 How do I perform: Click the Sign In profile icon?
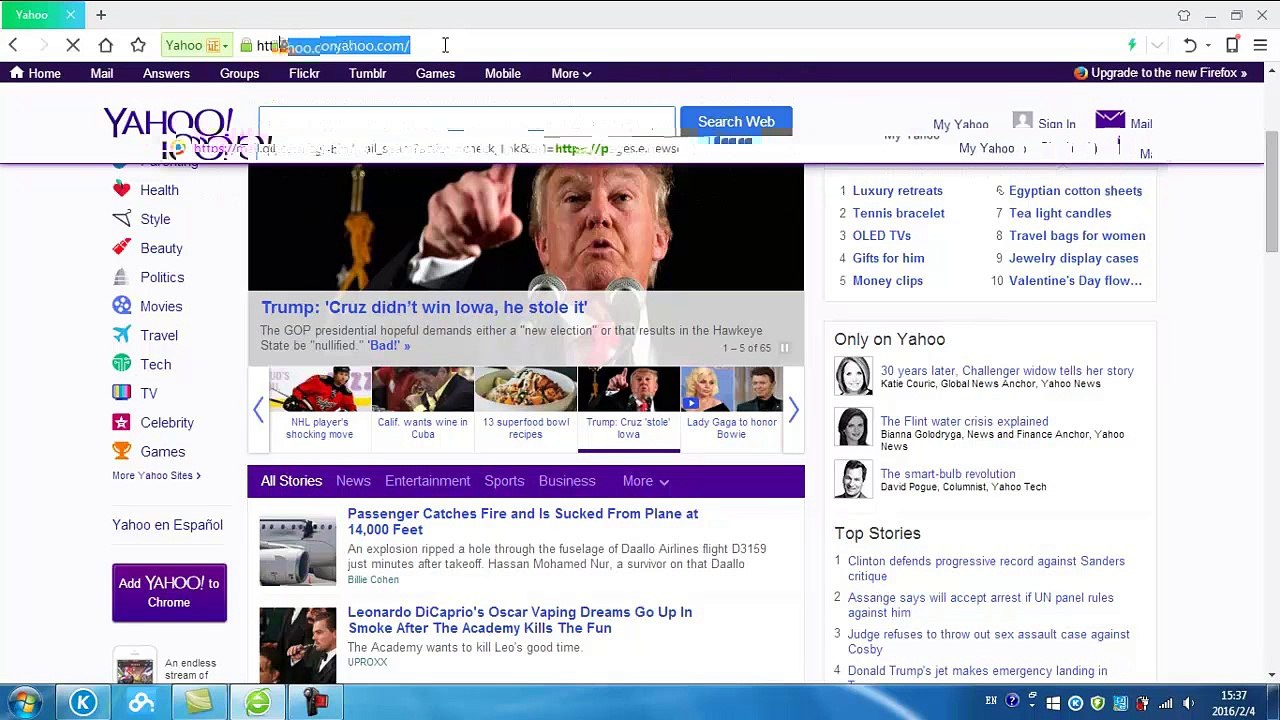coord(1022,122)
